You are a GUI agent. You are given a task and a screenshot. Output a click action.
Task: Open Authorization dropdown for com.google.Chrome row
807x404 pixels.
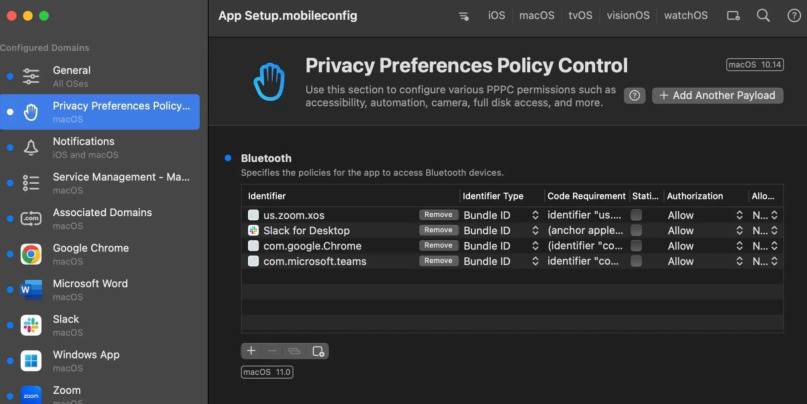pos(705,246)
